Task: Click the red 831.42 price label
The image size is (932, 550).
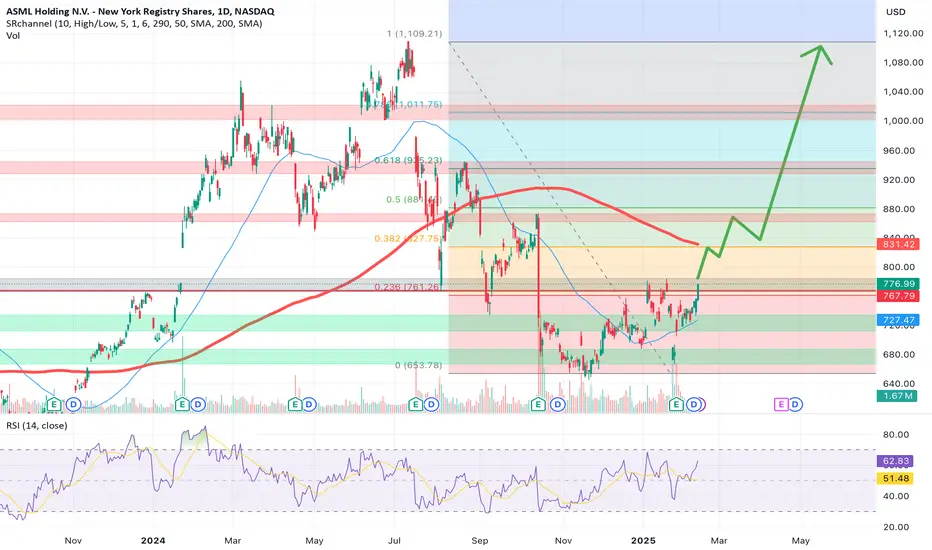Action: click(898, 244)
